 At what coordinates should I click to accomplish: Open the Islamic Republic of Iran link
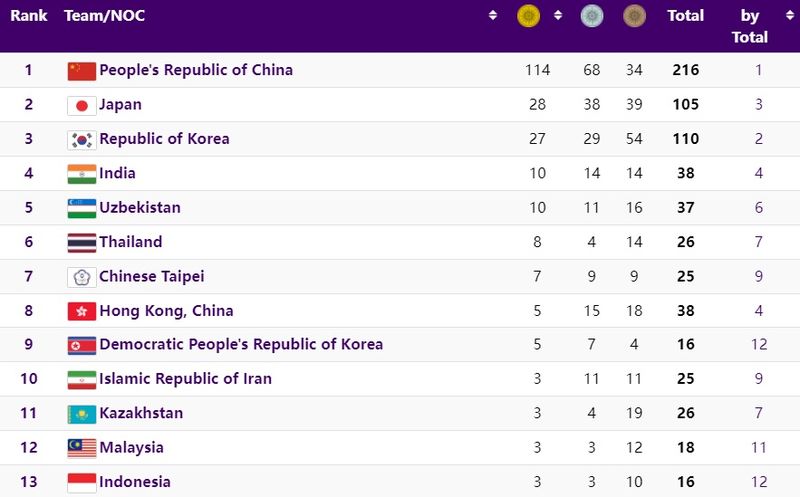185,379
